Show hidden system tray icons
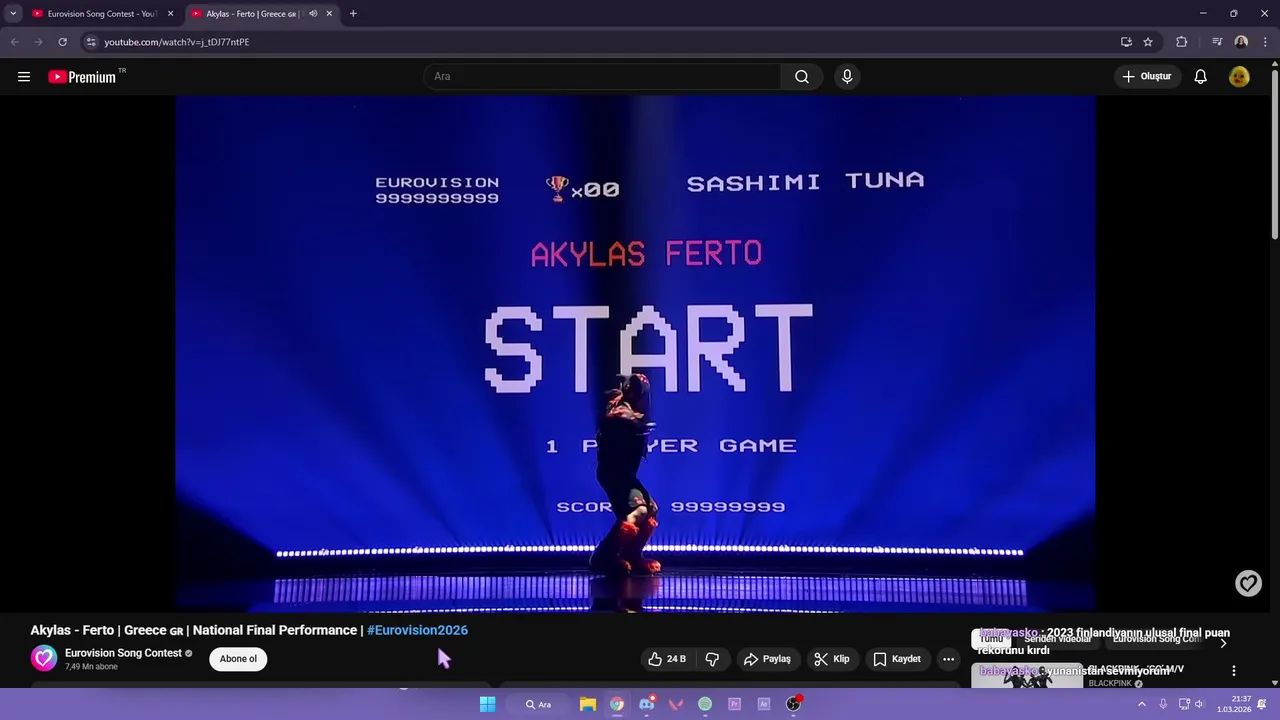 [x=1141, y=704]
